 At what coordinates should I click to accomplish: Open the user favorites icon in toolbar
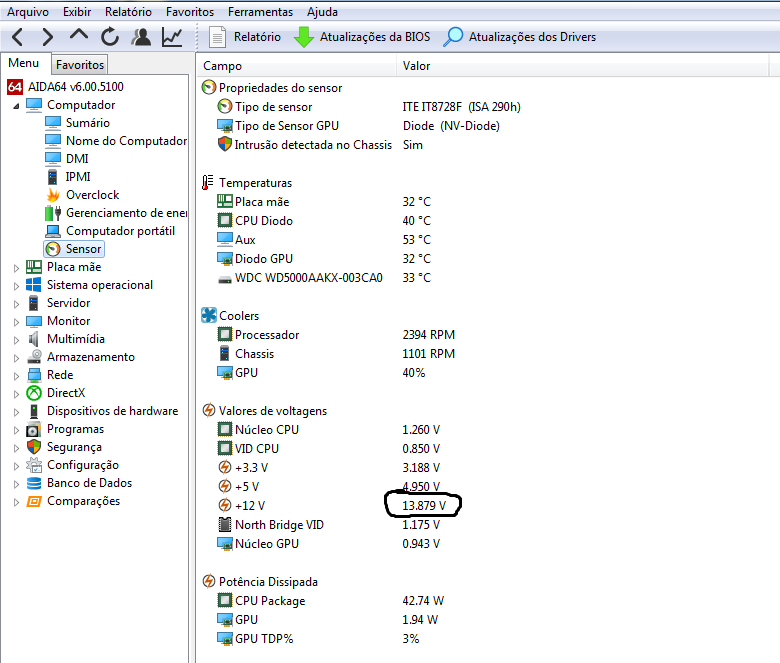pos(141,37)
